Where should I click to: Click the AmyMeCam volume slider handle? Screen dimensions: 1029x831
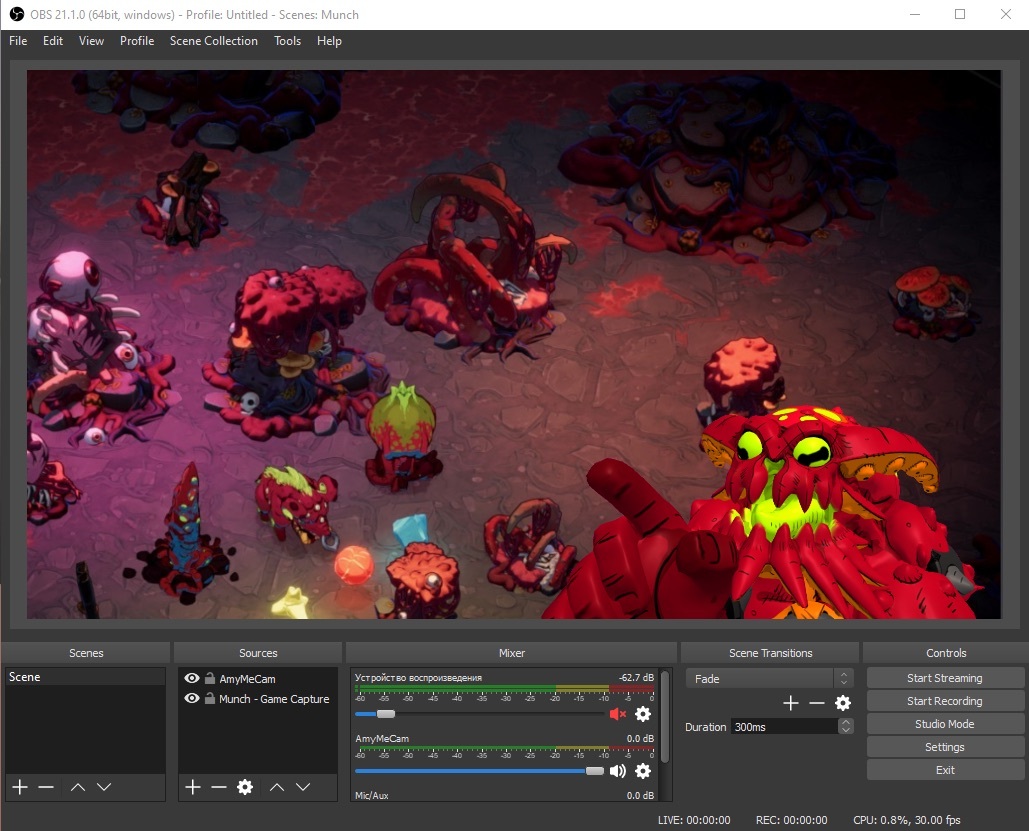click(x=595, y=771)
